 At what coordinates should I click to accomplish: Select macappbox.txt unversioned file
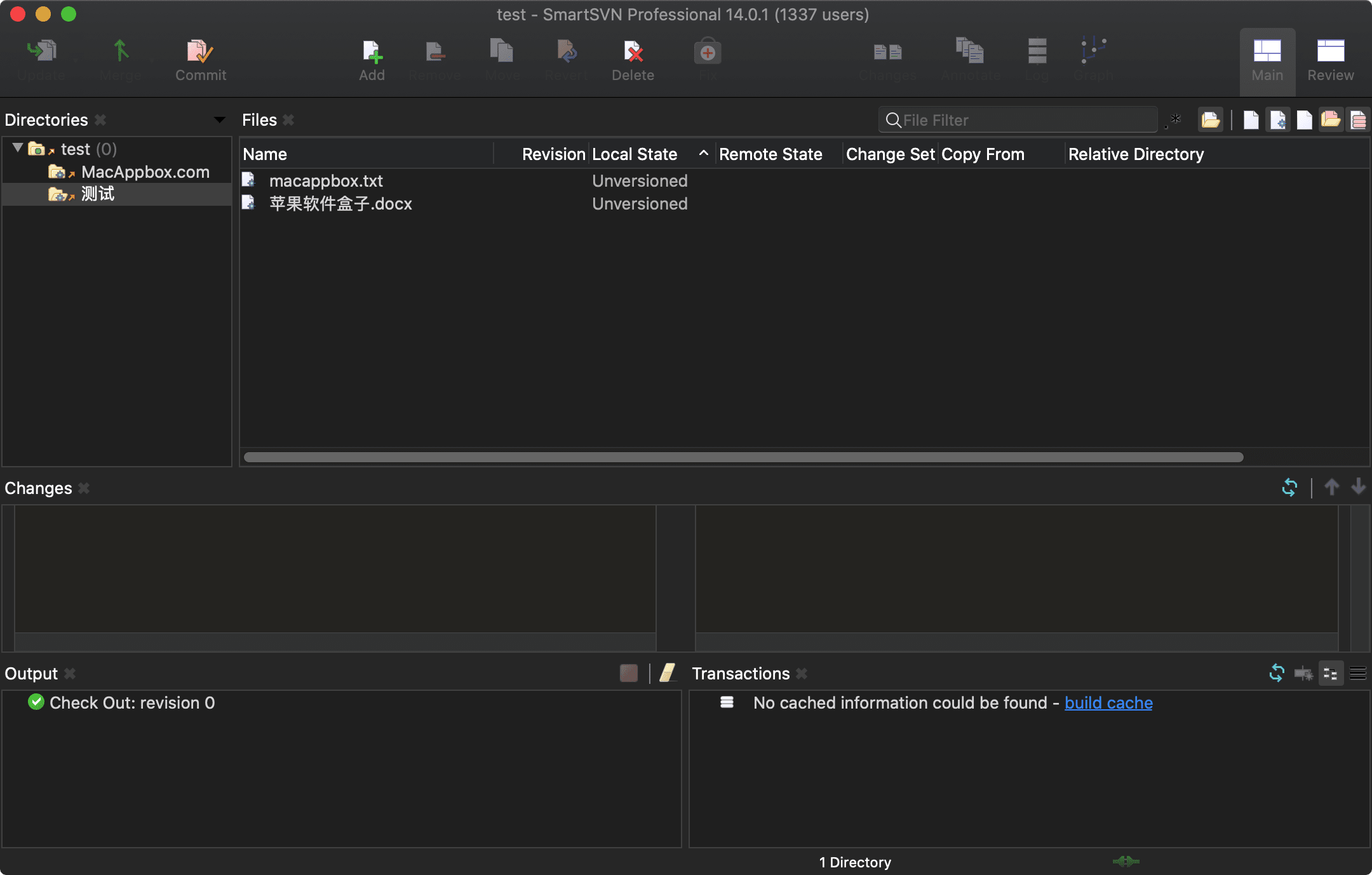click(325, 180)
